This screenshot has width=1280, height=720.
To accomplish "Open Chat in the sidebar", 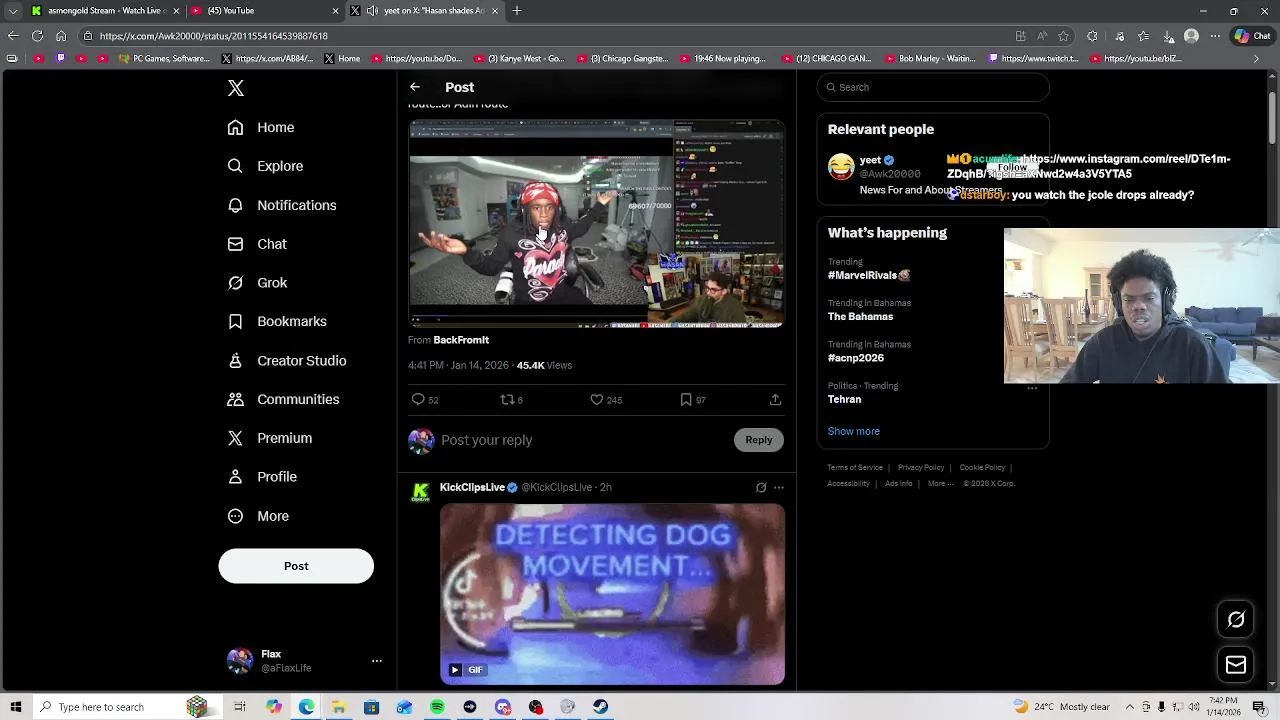I will pyautogui.click(x=257, y=244).
